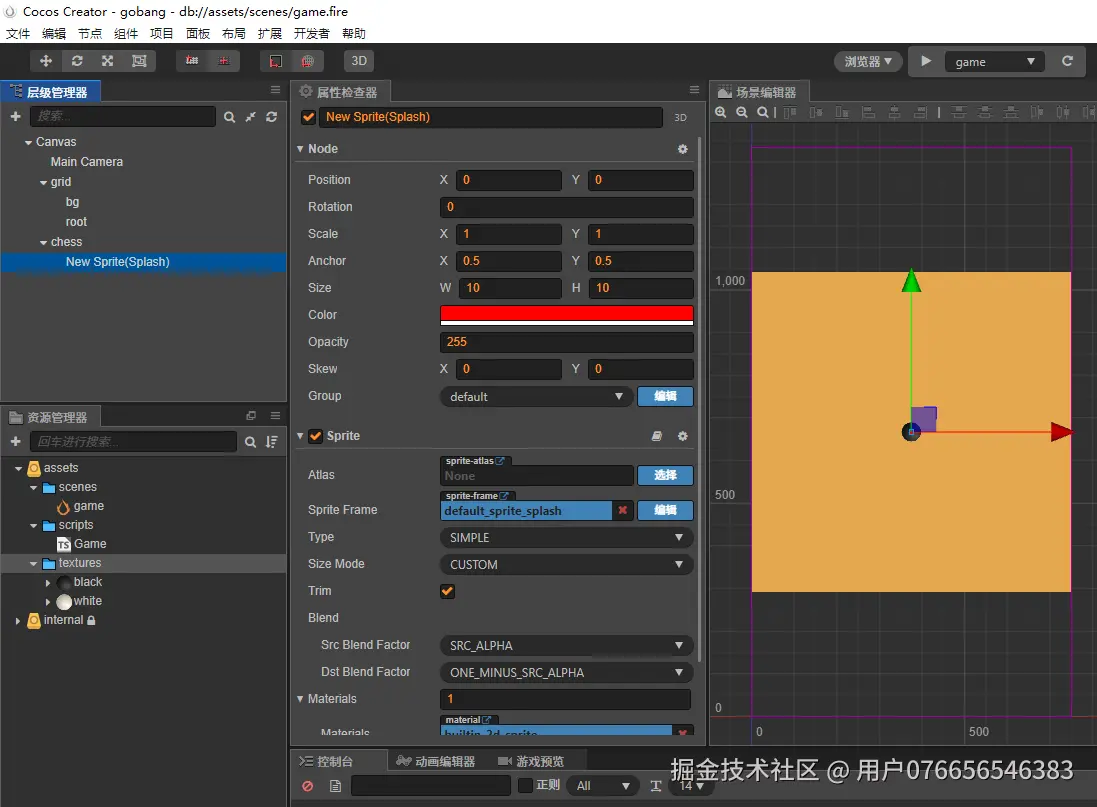The width and height of the screenshot is (1097, 807).
Task: Reset zoom in the scene editor
Action: 763,112
